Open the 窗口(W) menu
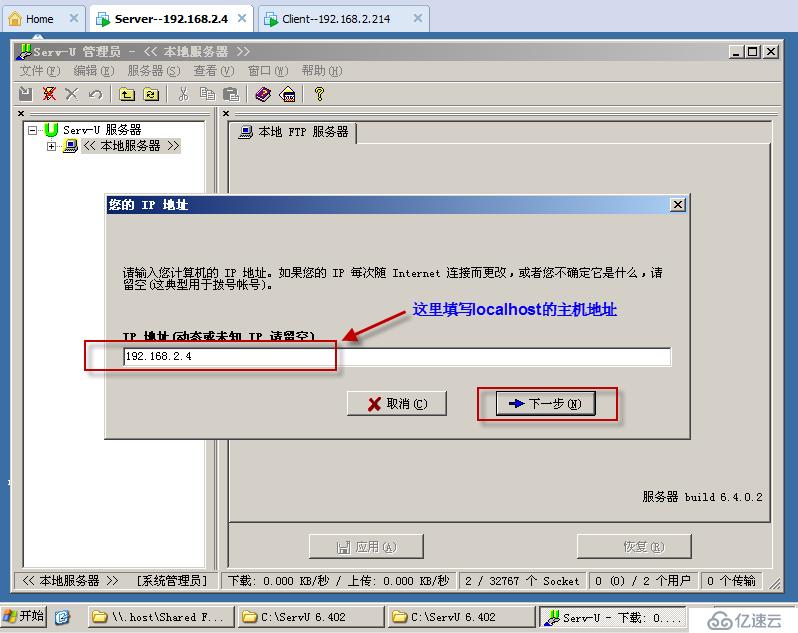798x633 pixels. pos(268,71)
